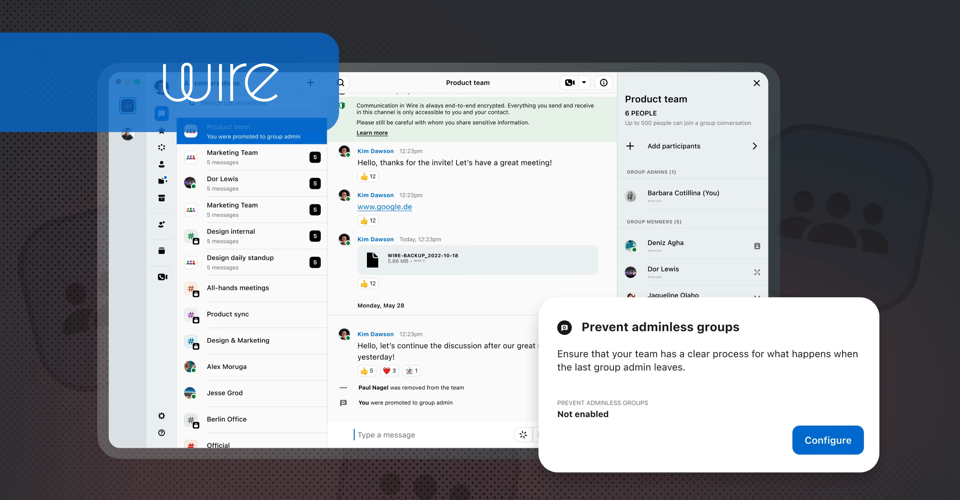This screenshot has width=960, height=500.
Task: Click your profile avatar in left rail
Action: [127, 134]
